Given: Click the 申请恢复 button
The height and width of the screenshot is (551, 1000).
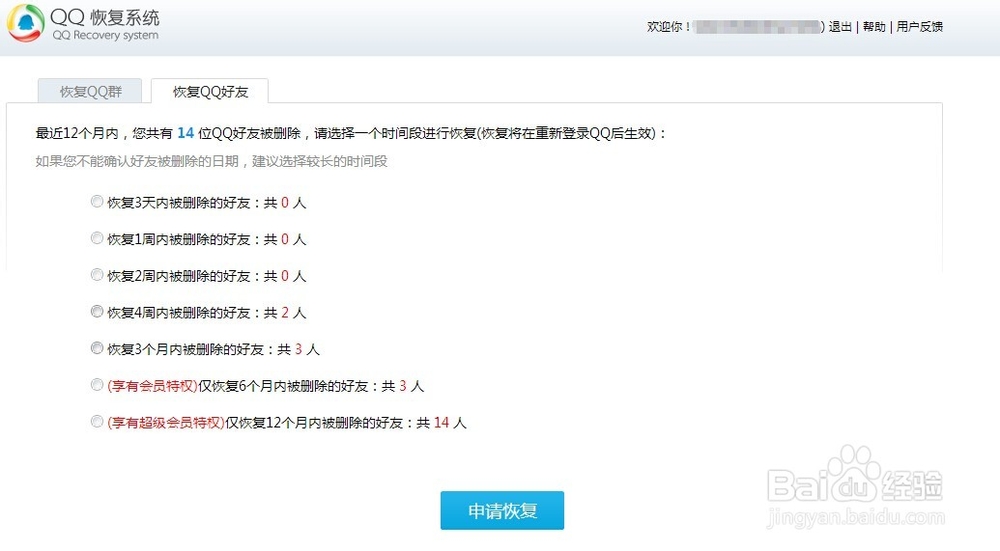Looking at the screenshot, I should pos(502,510).
